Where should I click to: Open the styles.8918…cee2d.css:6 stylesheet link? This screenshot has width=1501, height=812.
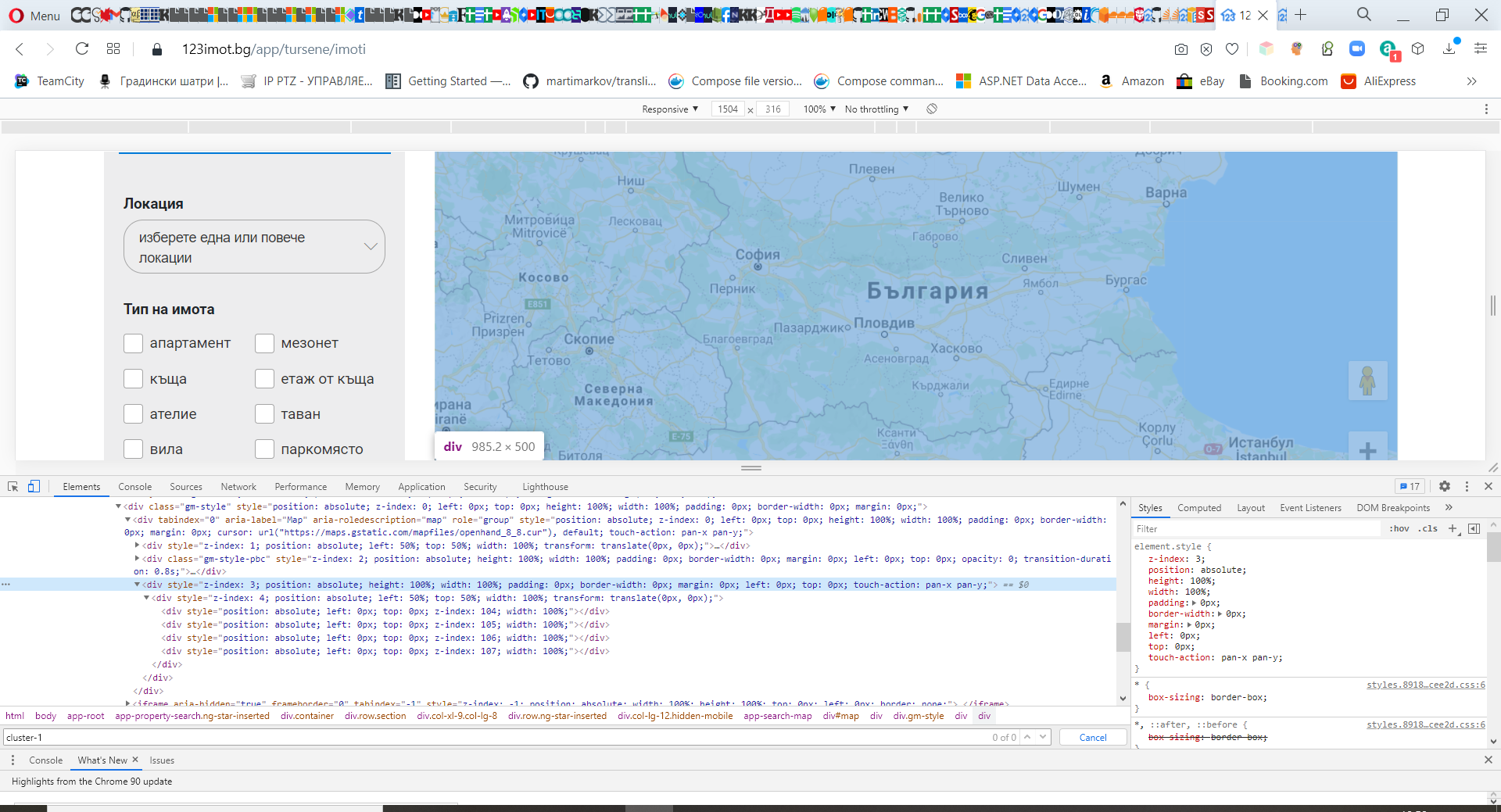tap(1425, 685)
